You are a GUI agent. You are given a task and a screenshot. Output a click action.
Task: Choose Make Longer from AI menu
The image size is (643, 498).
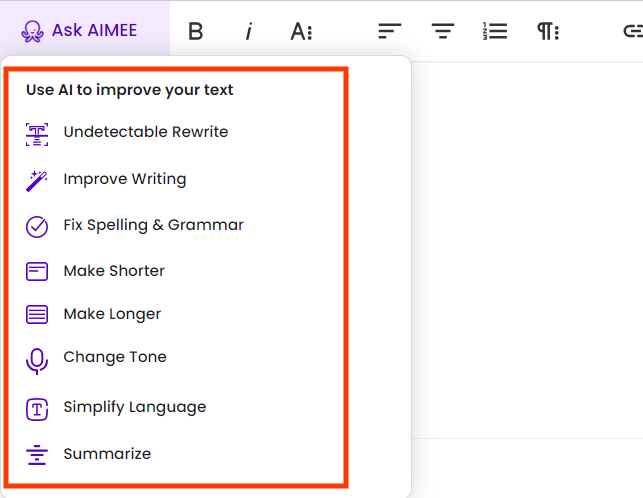point(112,314)
